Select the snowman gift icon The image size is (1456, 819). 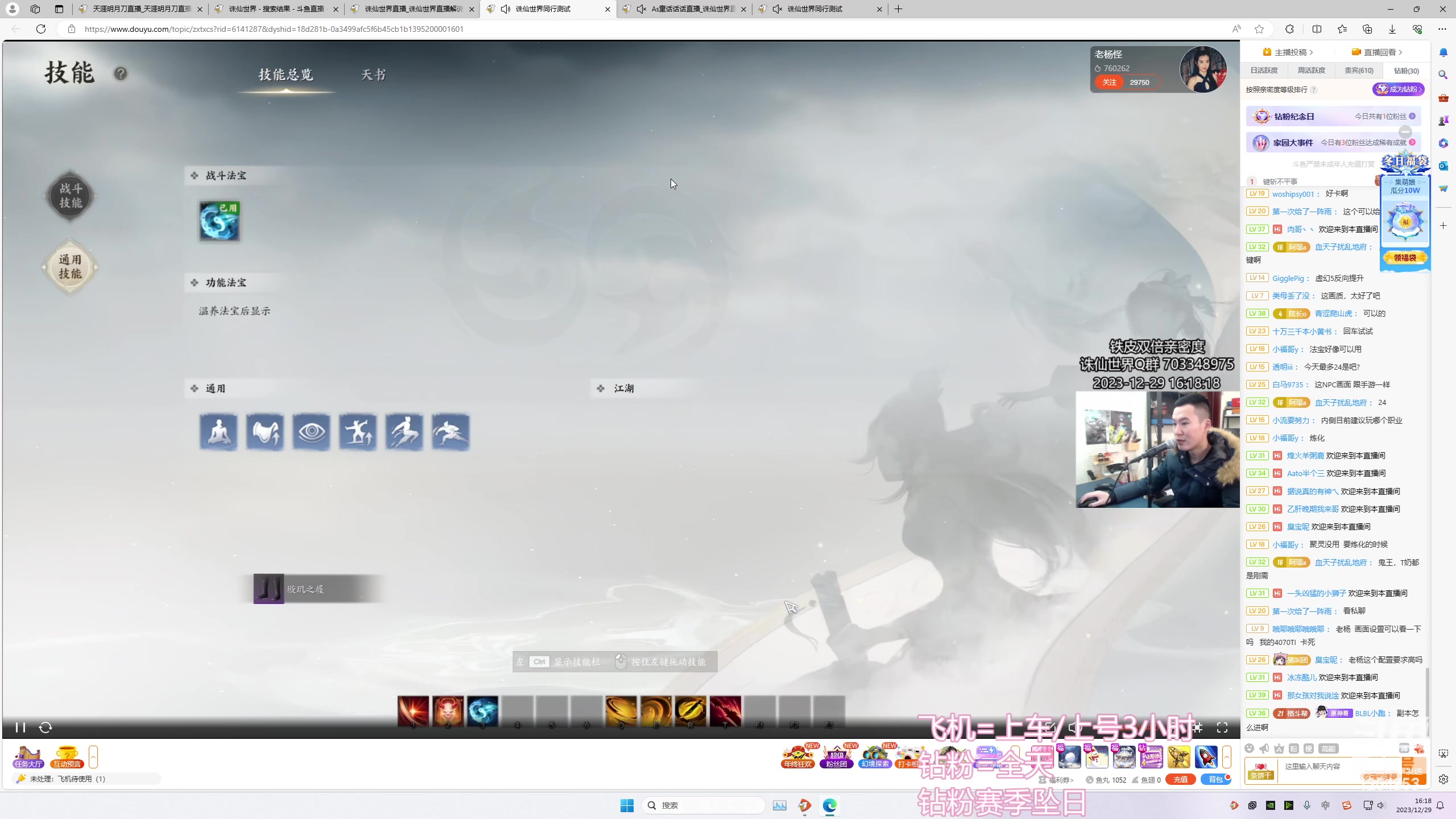tap(1097, 757)
